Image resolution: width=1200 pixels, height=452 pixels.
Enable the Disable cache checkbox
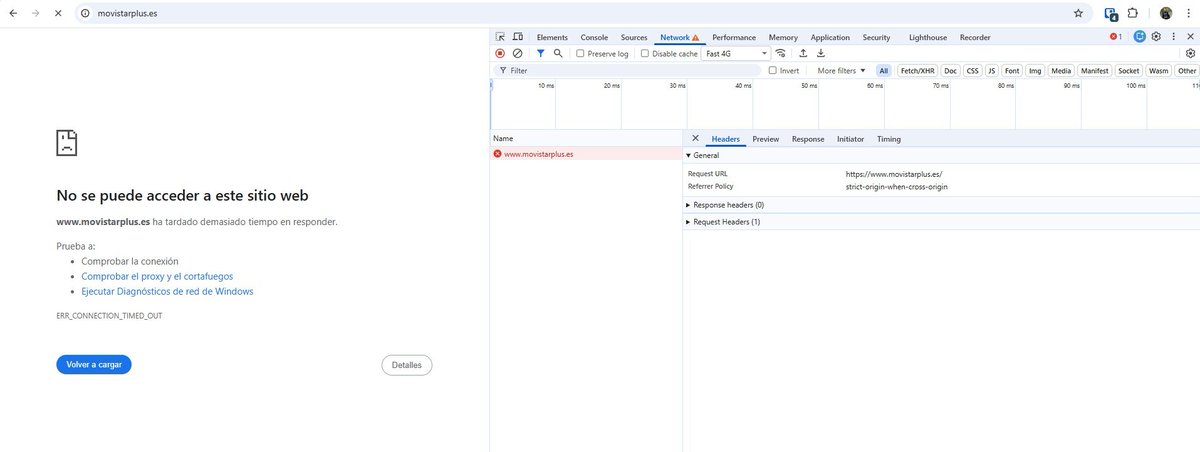[x=644, y=54]
